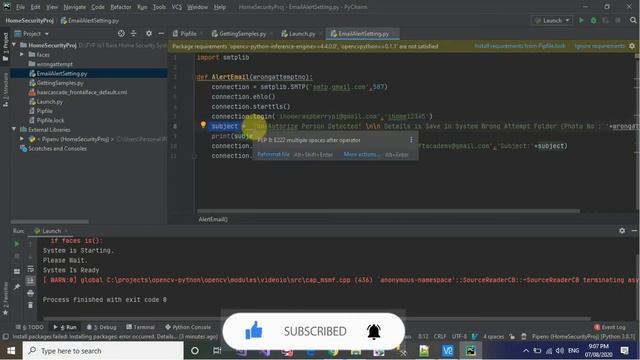Open Task View on the taskbar

click(217, 351)
